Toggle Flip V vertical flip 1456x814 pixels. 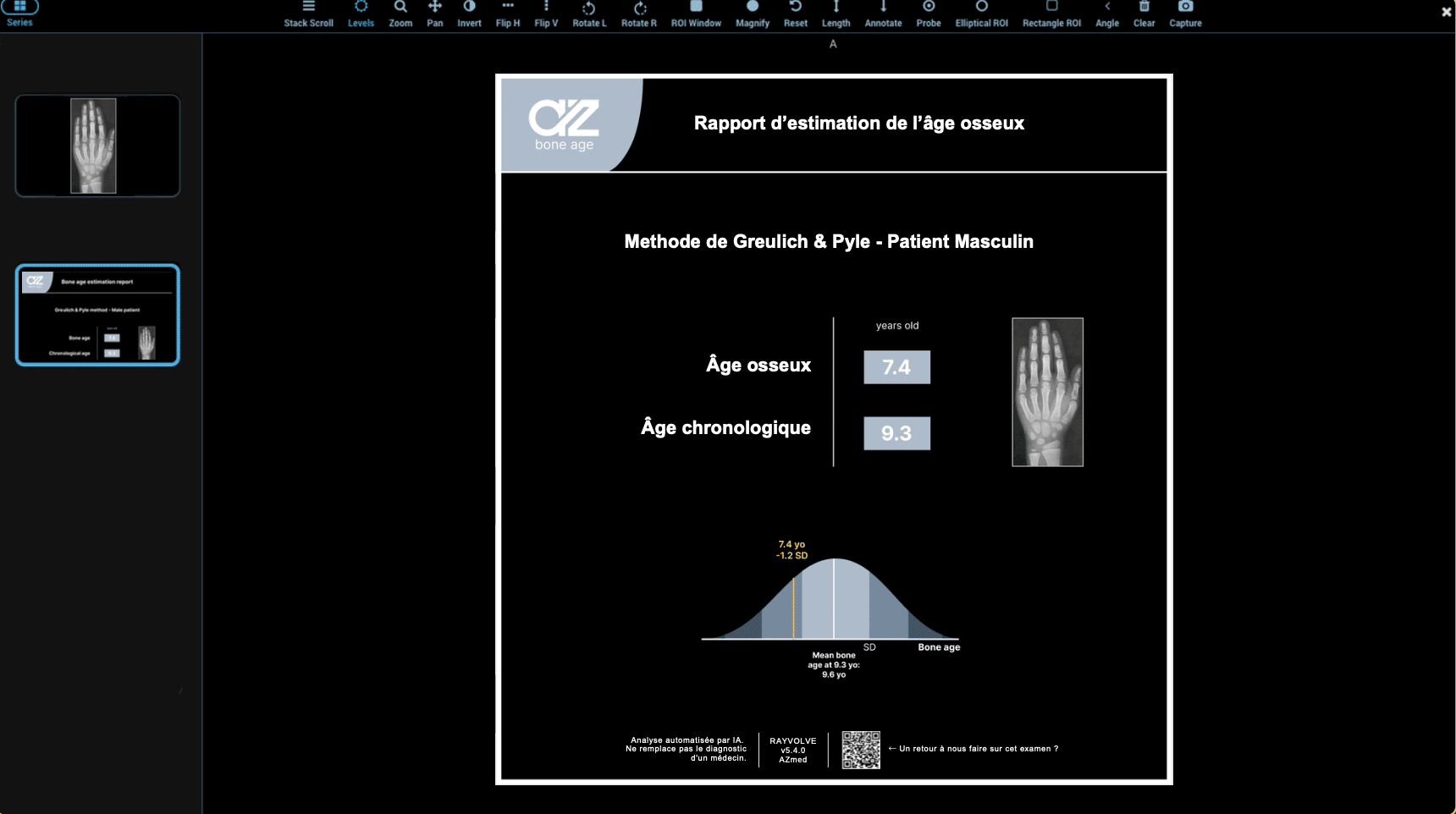(x=546, y=14)
